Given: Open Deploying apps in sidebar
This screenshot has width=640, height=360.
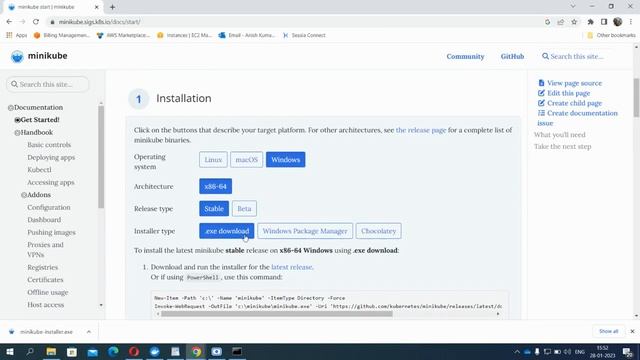Looking at the screenshot, I should [x=51, y=157].
